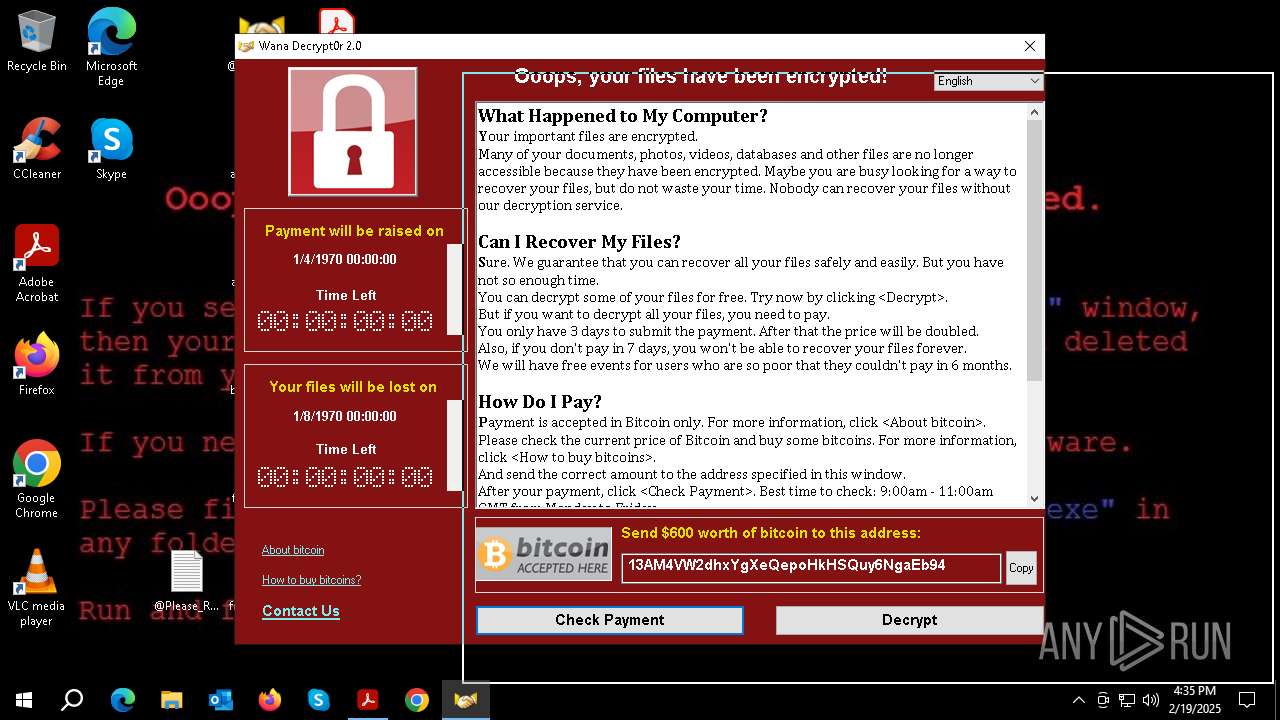Open Firefox from the taskbar
The height and width of the screenshot is (720, 1280).
tap(269, 700)
